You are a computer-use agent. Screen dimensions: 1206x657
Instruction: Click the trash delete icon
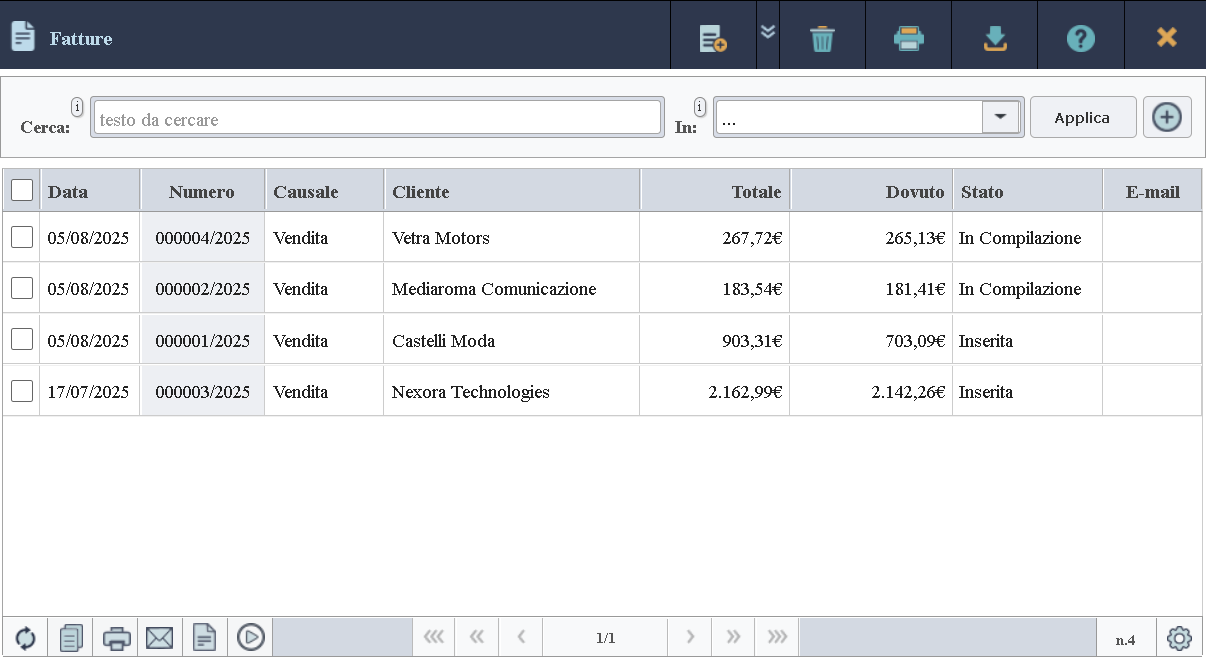822,38
